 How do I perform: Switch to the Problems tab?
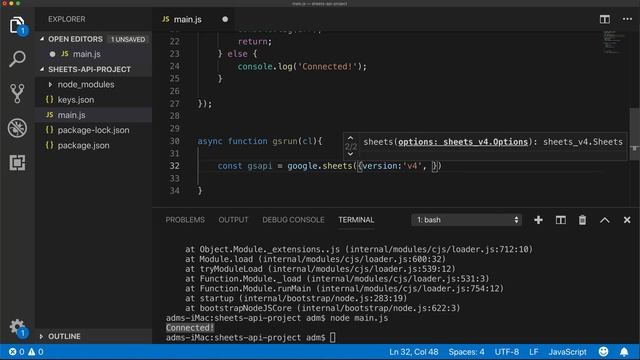(185, 220)
